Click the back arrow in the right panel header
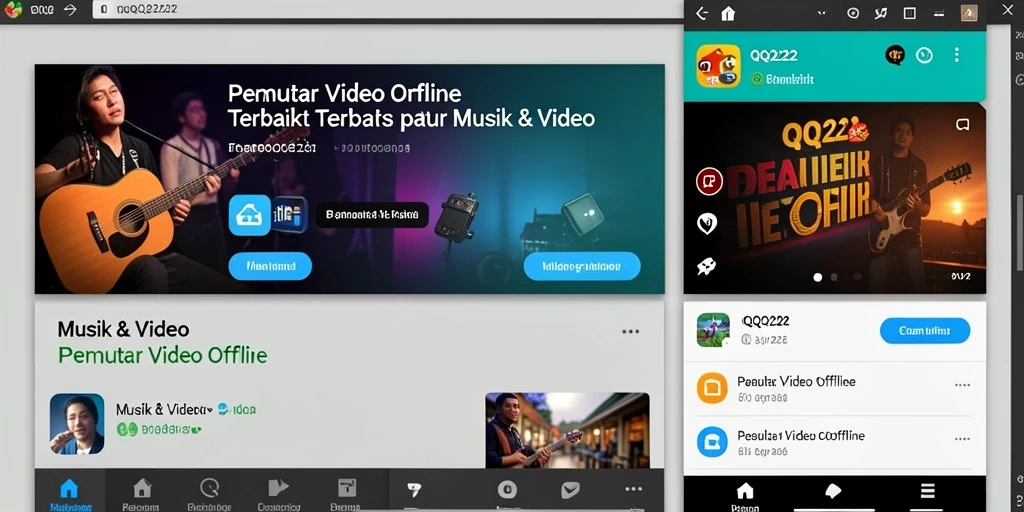Viewport: 1024px width, 512px height. pos(702,13)
